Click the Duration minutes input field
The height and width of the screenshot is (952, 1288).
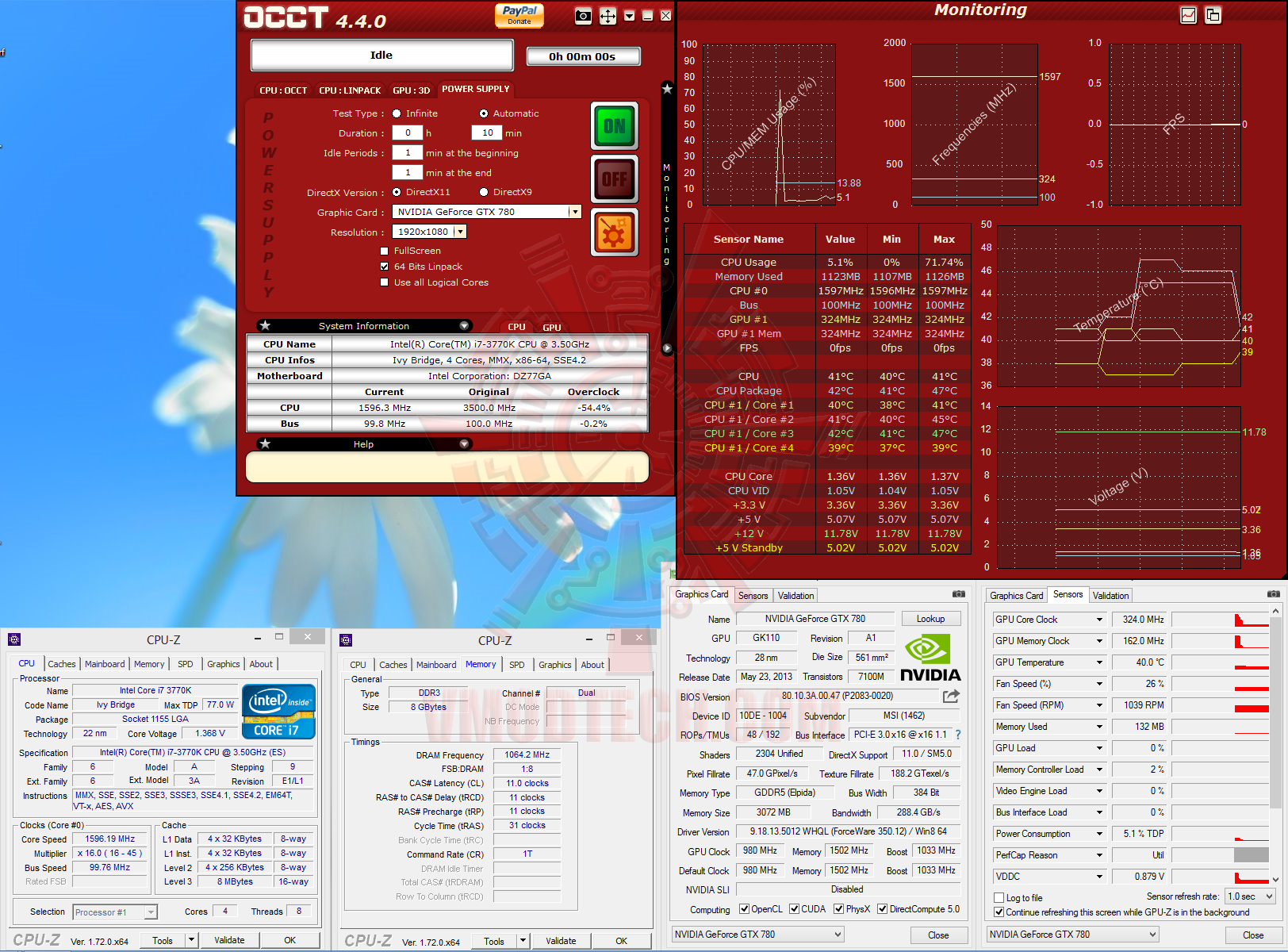(x=487, y=133)
